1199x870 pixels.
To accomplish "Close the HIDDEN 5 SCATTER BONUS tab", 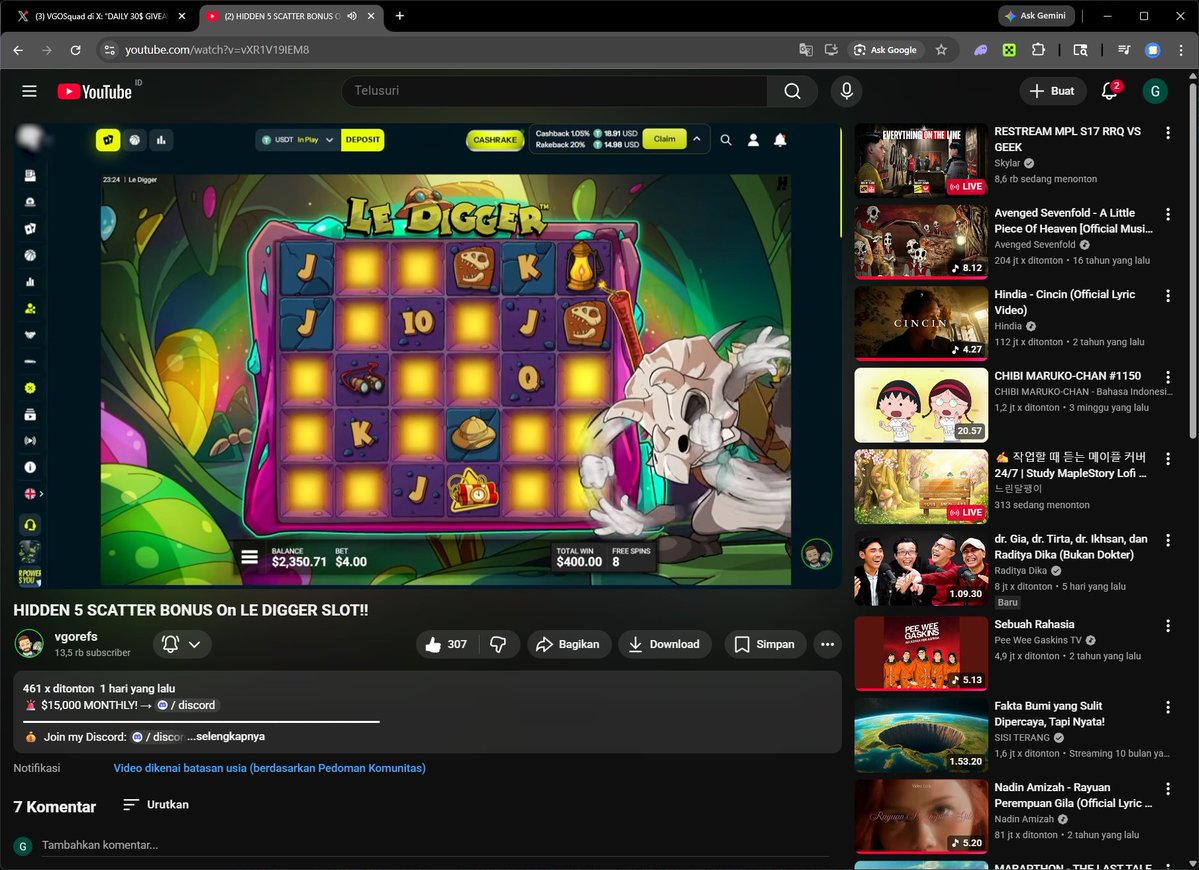I will [371, 16].
